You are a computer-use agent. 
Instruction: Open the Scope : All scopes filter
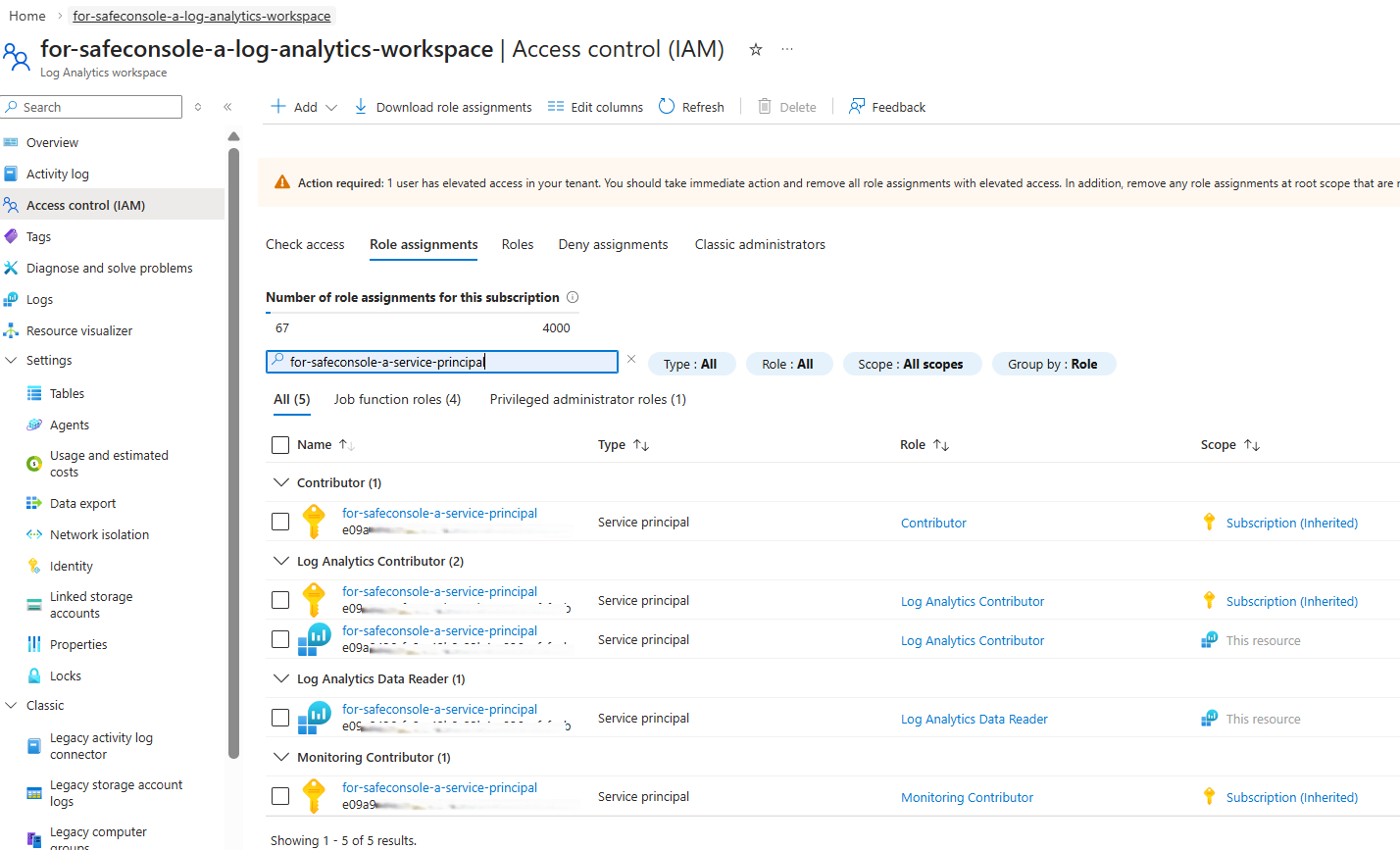point(911,364)
